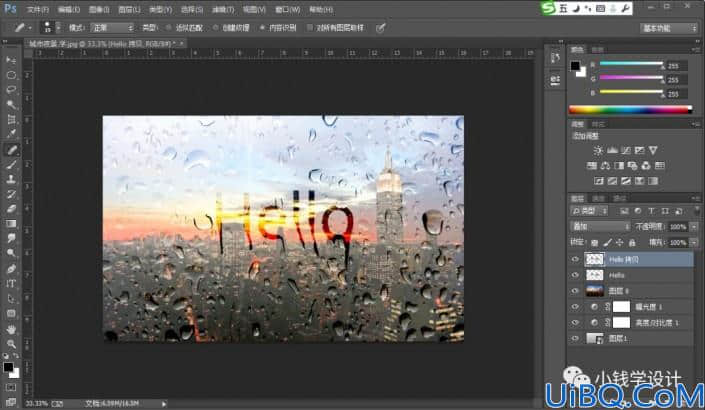Add a Color Balance adjustment (scales icon)

[x=605, y=165]
